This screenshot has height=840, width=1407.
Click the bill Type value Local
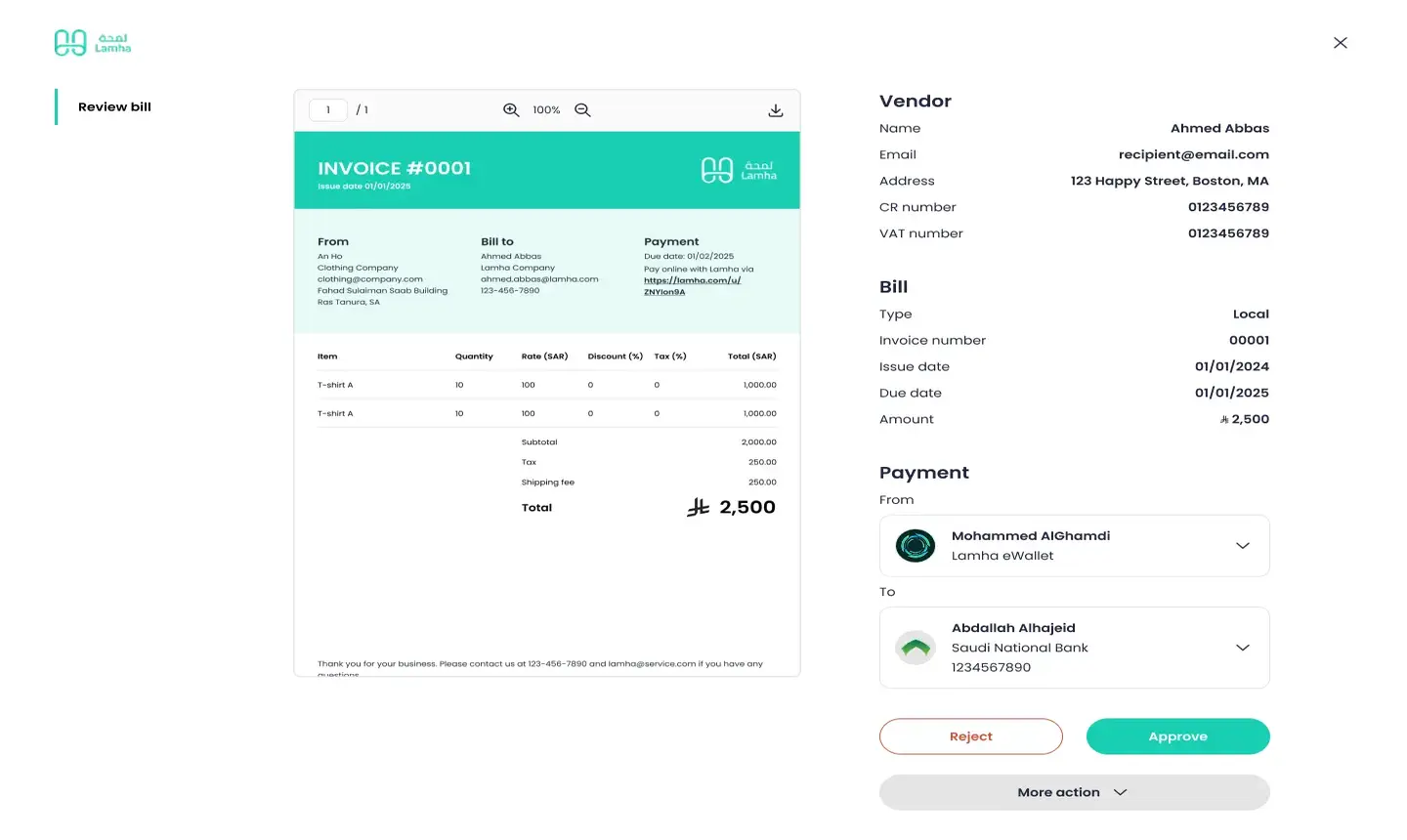click(1251, 314)
